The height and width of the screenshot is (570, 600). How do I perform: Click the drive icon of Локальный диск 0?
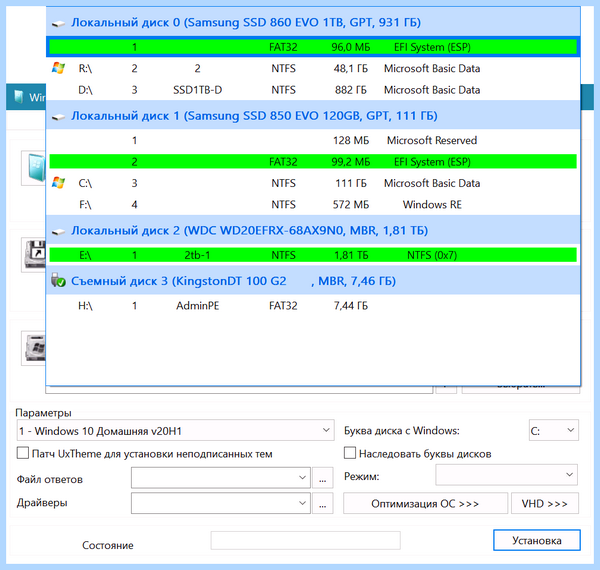58,24
